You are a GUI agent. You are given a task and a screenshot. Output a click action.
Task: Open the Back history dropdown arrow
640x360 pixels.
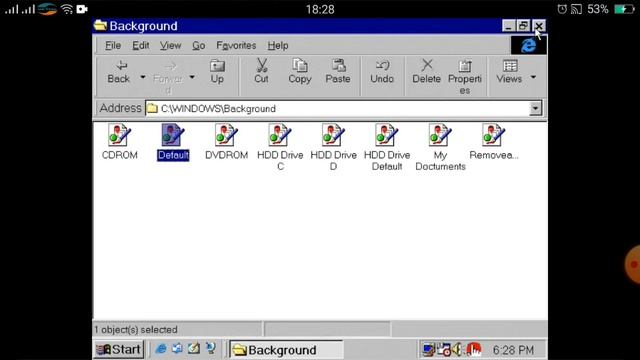pos(143,77)
